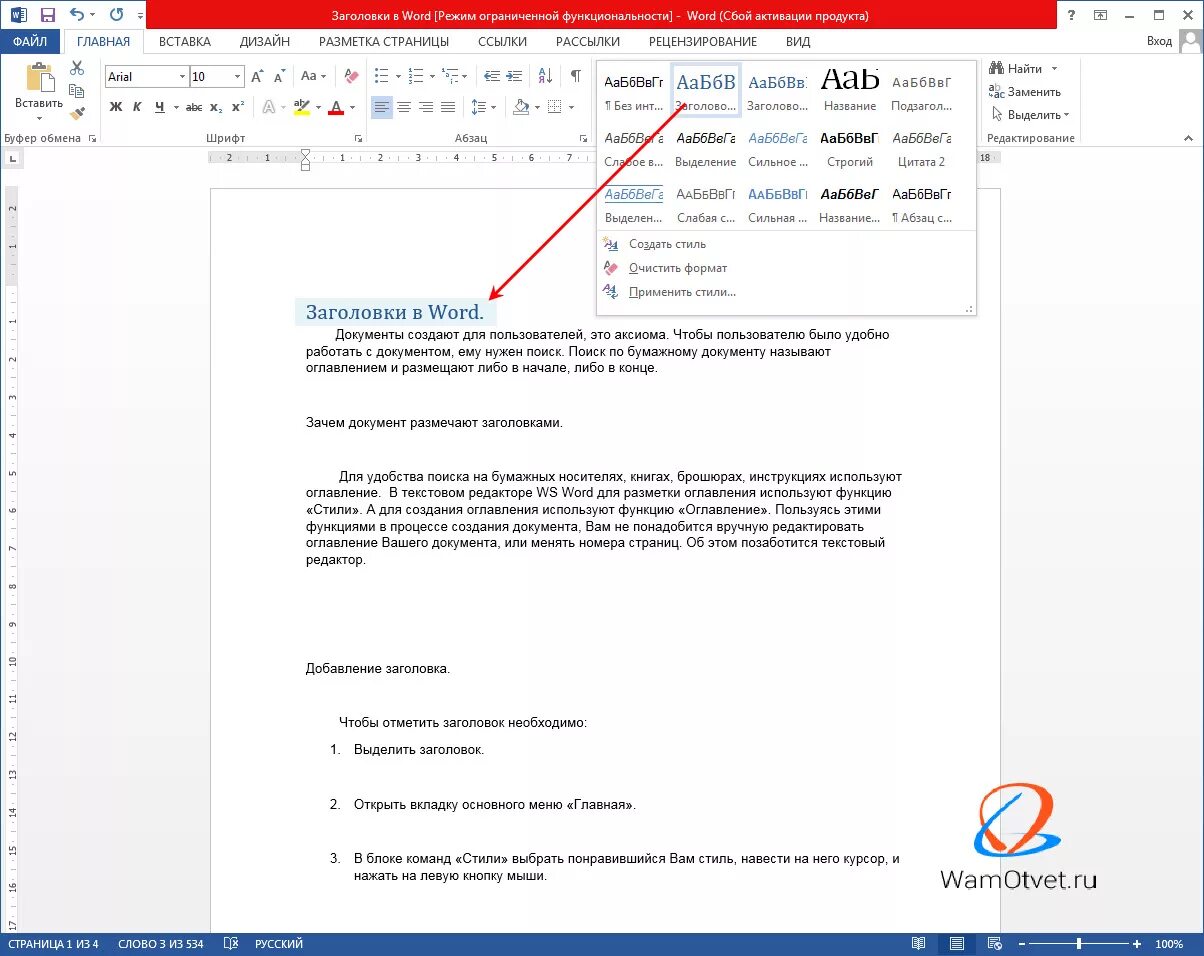The image size is (1204, 956).
Task: Click the Redo icon in title bar
Action: (x=117, y=15)
